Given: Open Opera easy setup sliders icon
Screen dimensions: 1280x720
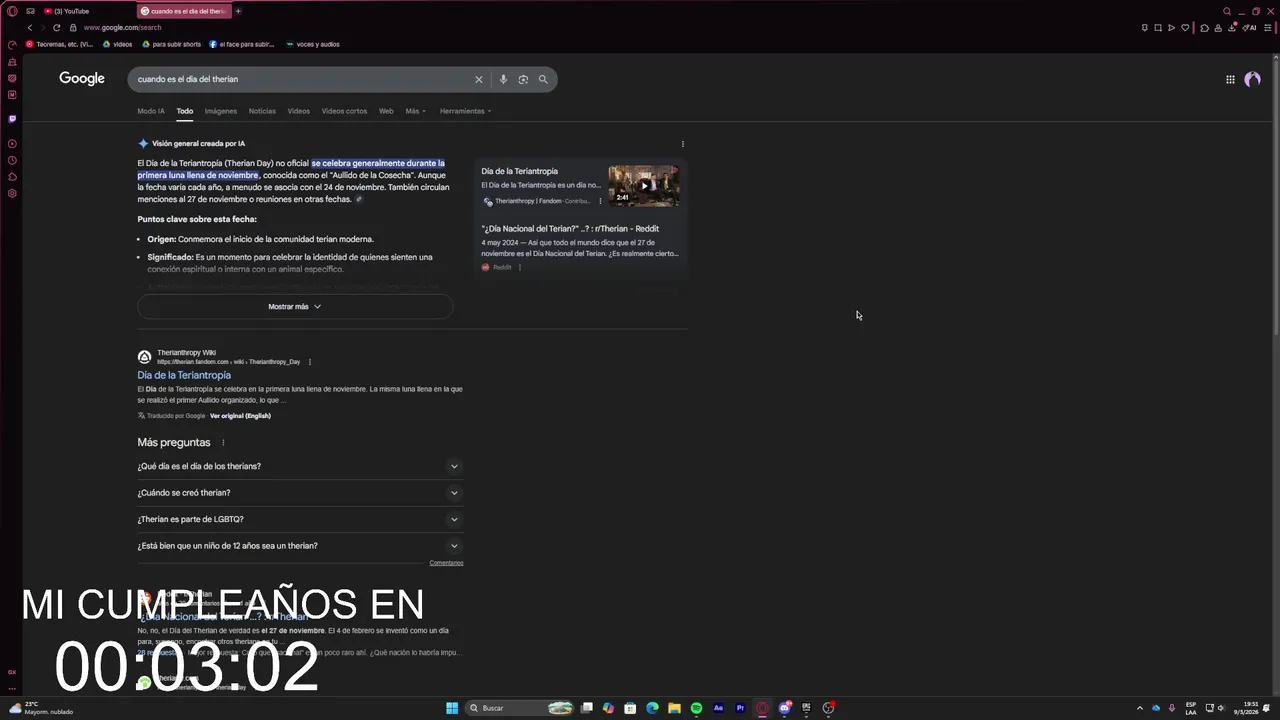Looking at the screenshot, I should pyautogui.click(x=1266, y=28).
